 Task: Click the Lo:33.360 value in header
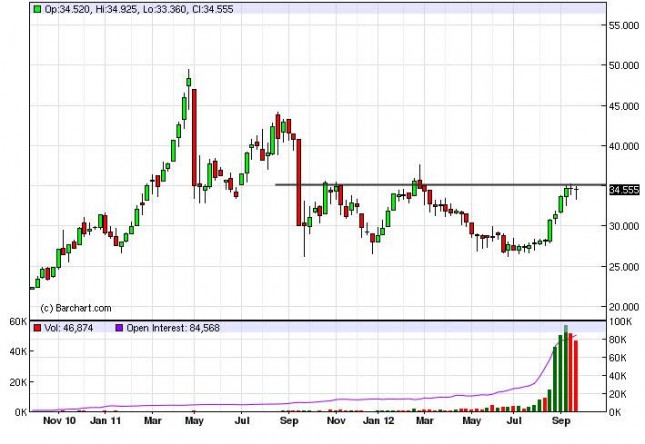pos(165,9)
